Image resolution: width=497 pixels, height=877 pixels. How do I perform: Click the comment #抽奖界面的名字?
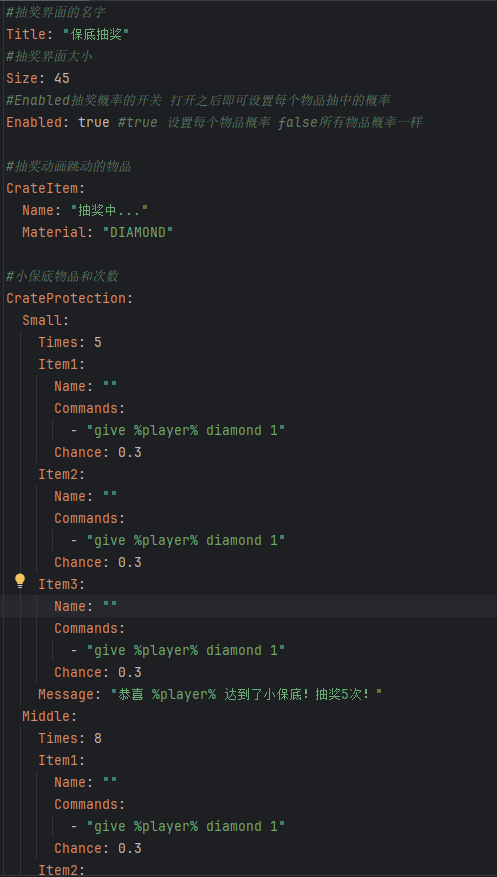(x=56, y=12)
